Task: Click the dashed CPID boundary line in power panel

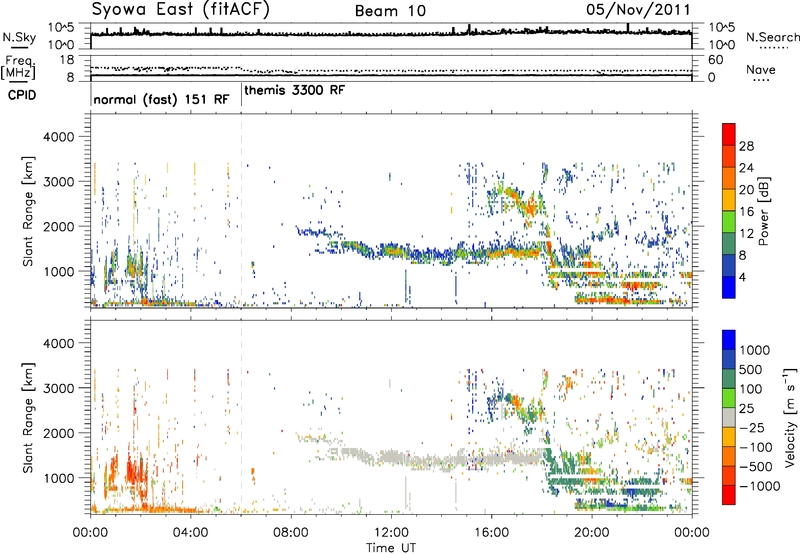Action: (241, 210)
